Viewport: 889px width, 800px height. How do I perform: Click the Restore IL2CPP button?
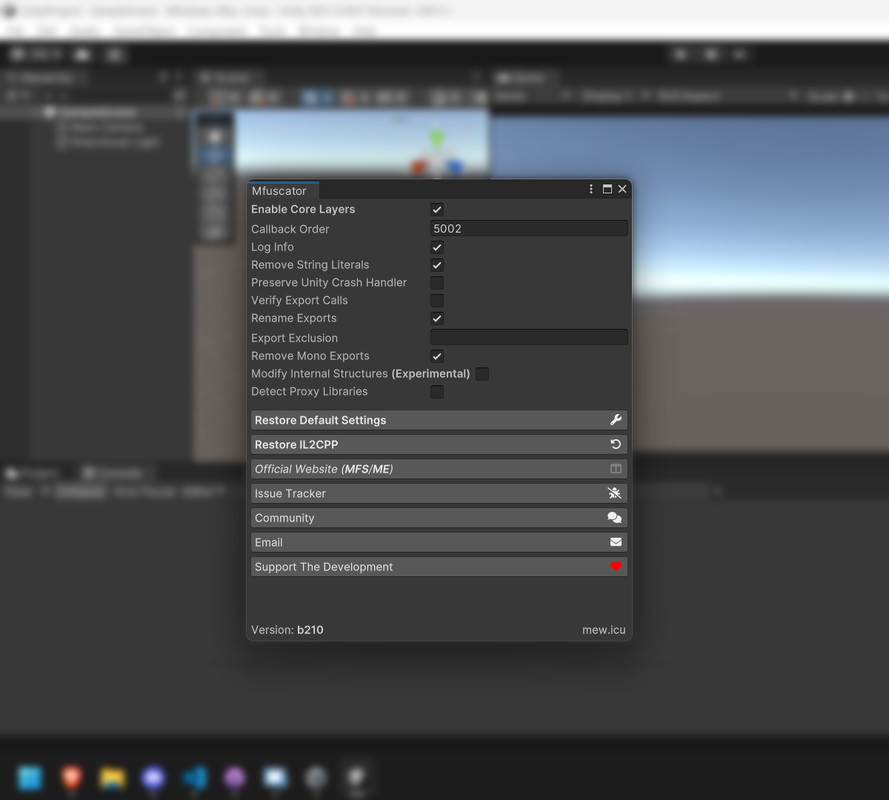pos(439,445)
